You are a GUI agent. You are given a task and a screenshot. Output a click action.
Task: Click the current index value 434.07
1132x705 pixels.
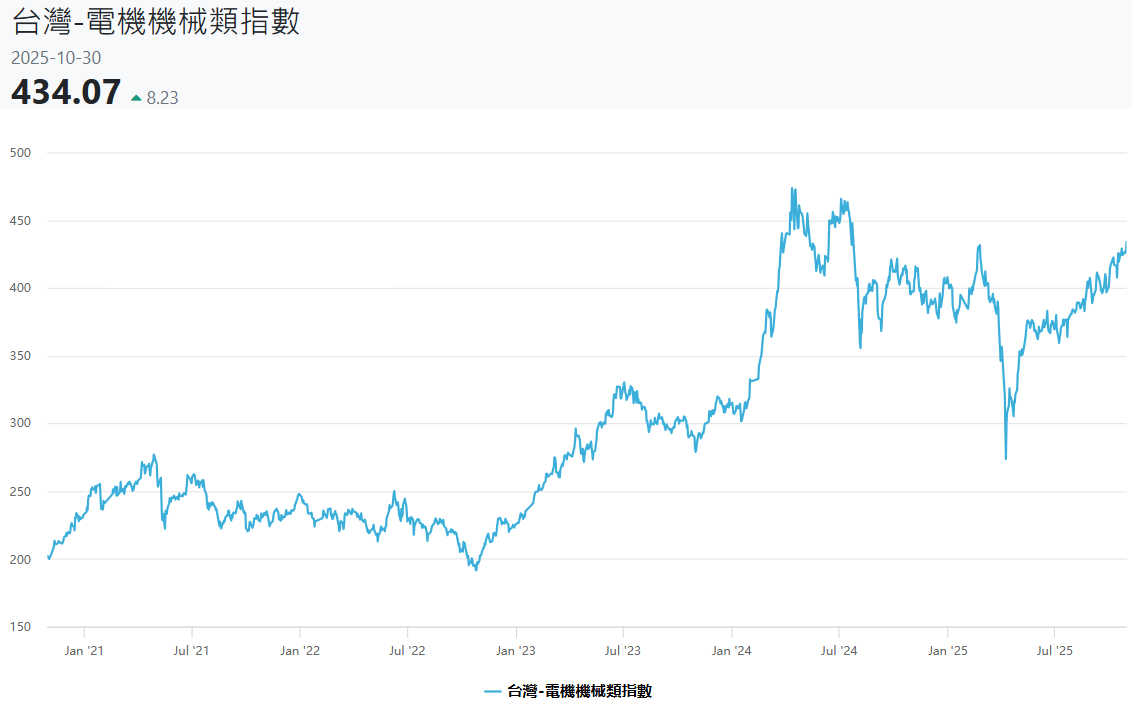[x=66, y=93]
